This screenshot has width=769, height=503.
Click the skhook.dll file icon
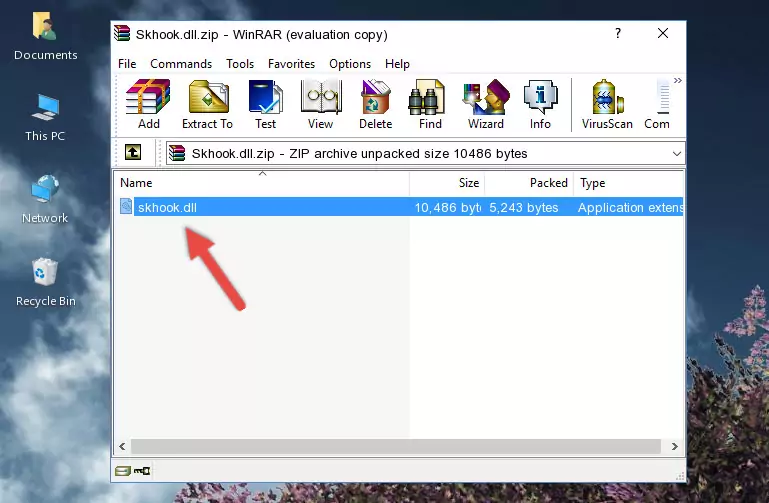click(126, 206)
